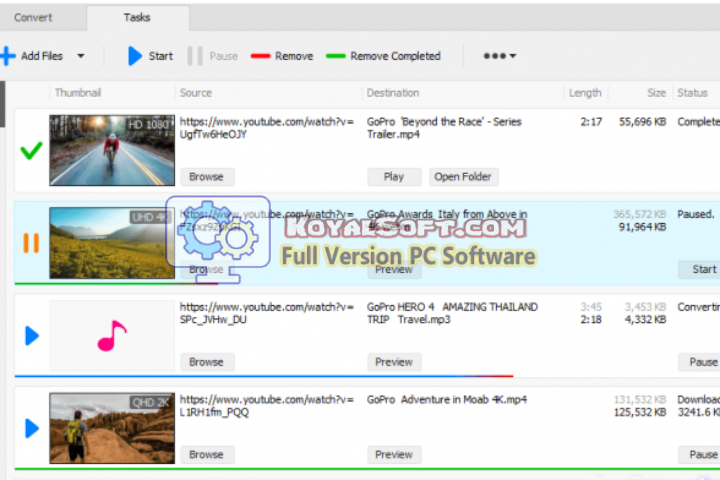Click the 4,332 KB size value
Viewport: 720px width, 480px height.
[645, 319]
